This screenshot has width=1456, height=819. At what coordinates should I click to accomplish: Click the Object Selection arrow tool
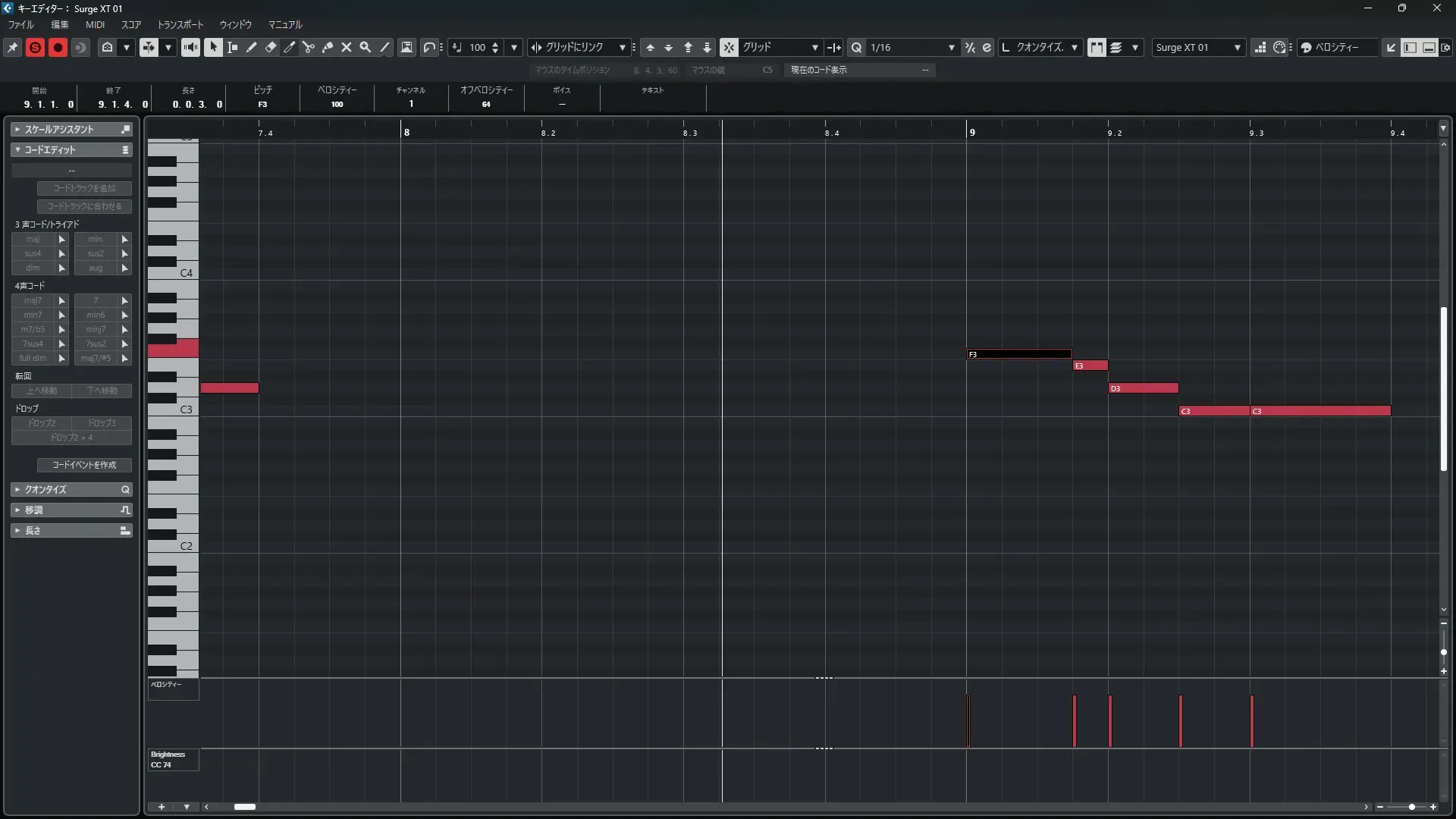213,47
